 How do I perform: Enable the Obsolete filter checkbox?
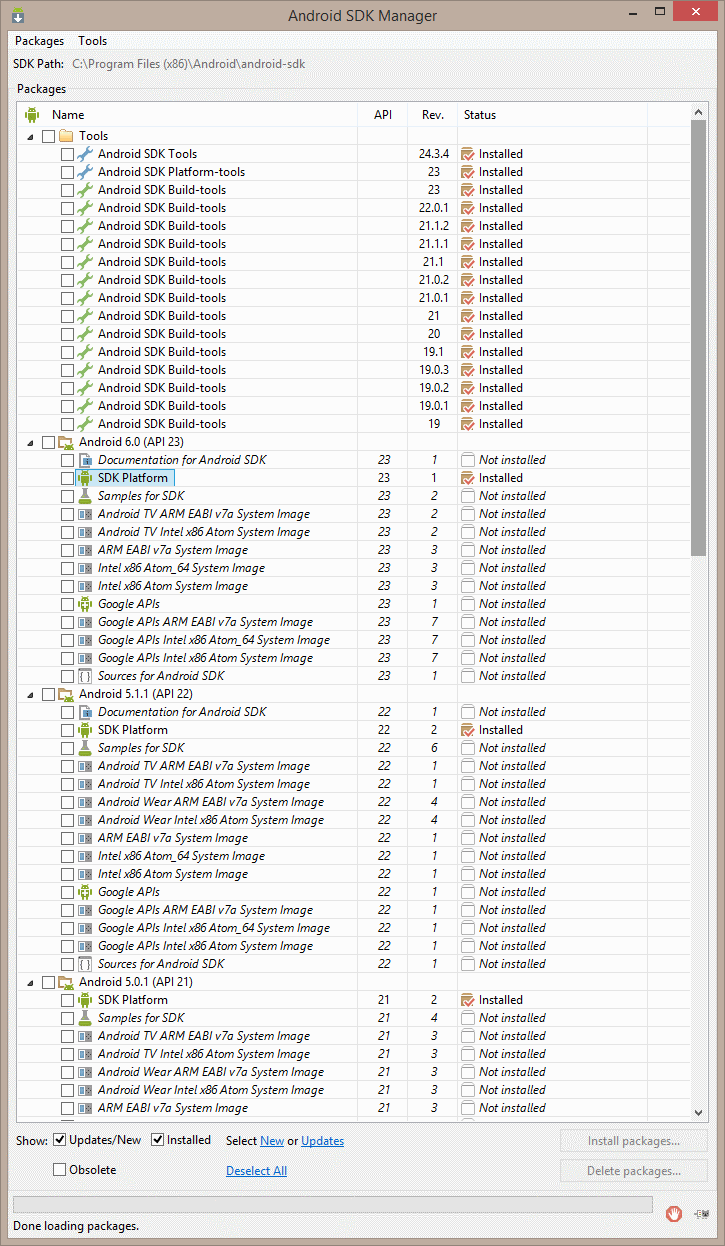tap(60, 1170)
